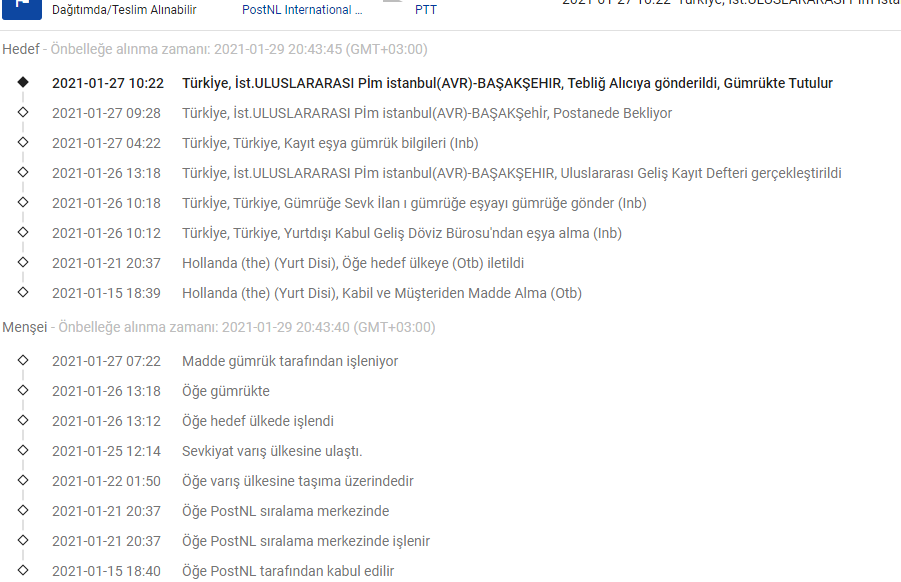Click the marker beside Öğe gümrükte

[x=23, y=390]
